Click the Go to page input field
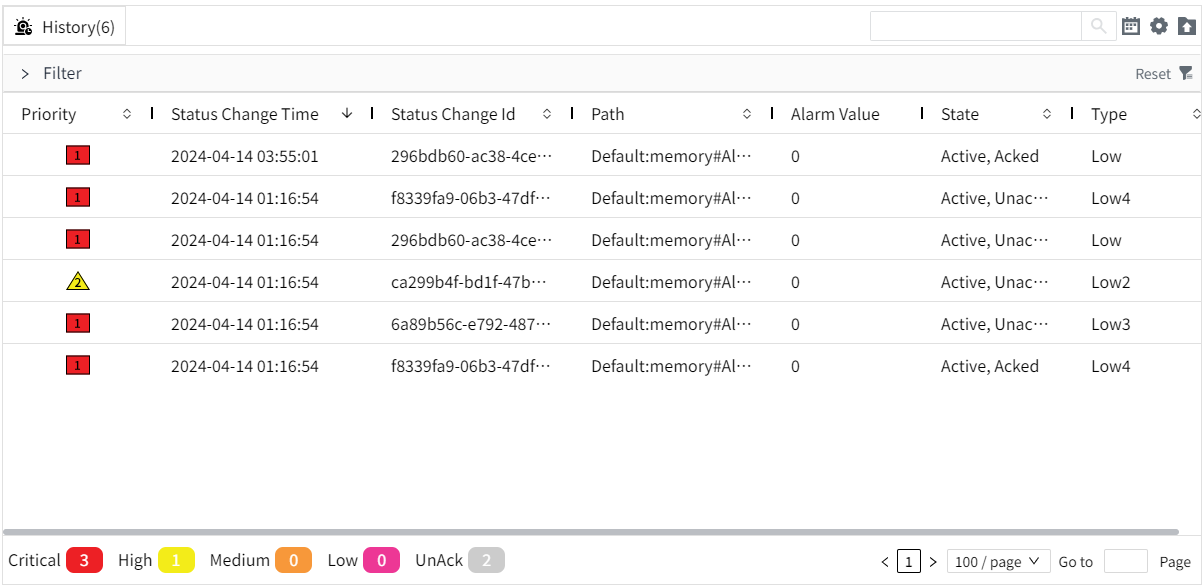 tap(1125, 562)
